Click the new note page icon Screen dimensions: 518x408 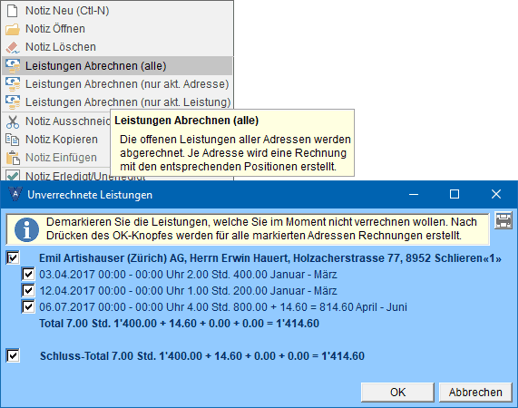[12, 10]
